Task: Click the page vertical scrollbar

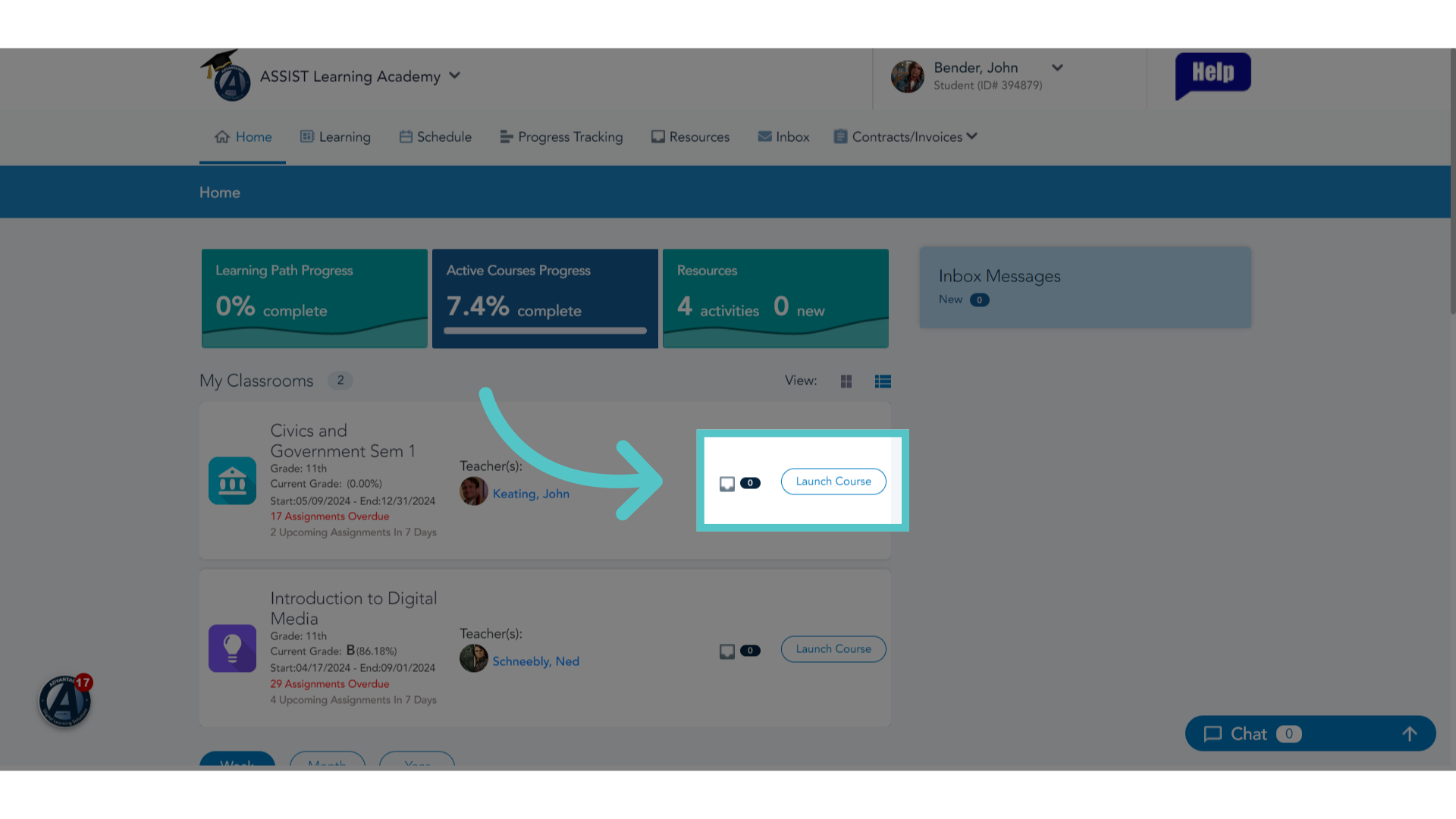Action: (1453, 182)
